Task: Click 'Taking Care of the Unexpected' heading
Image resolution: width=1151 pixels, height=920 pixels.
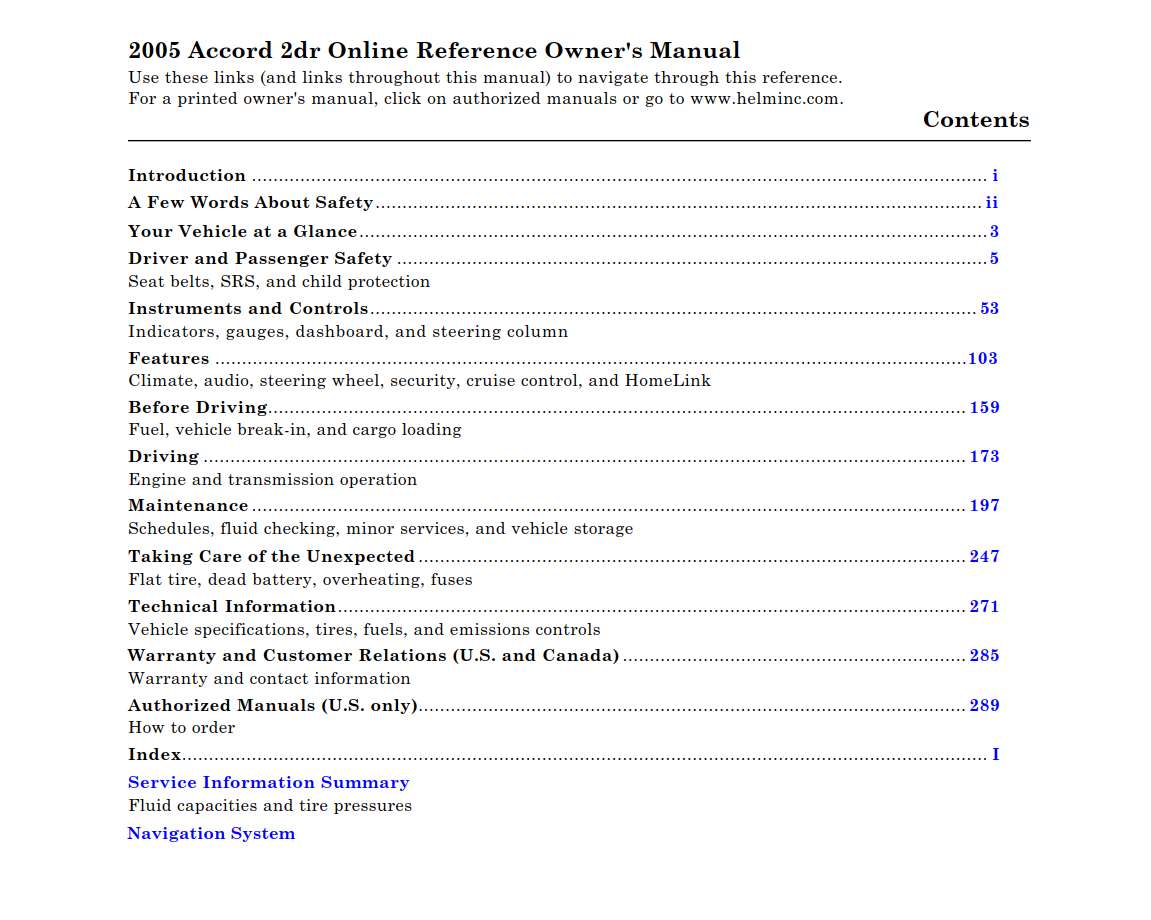Action: pyautogui.click(x=272, y=557)
